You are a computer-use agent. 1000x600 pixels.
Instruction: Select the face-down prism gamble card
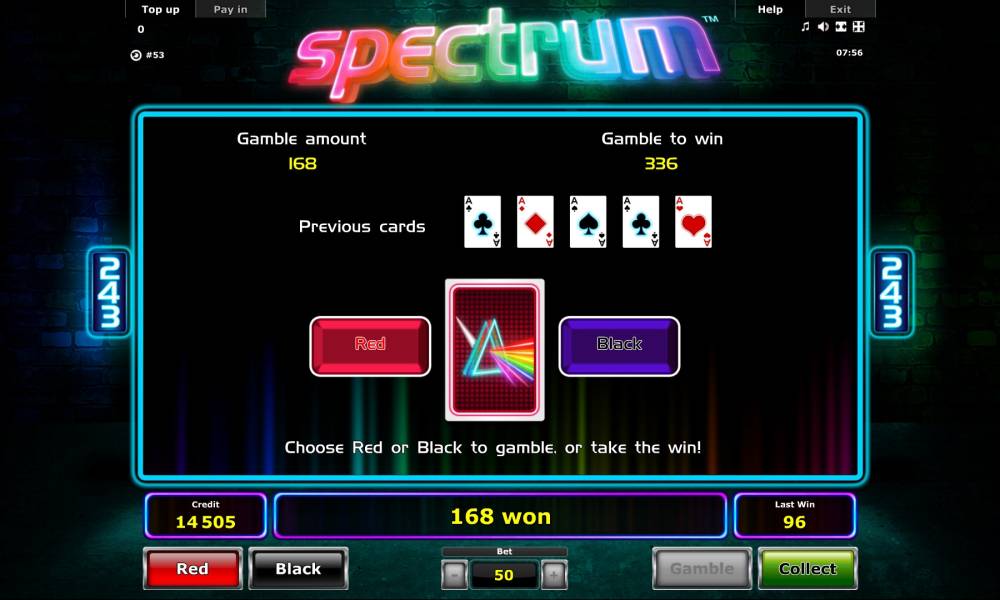495,349
